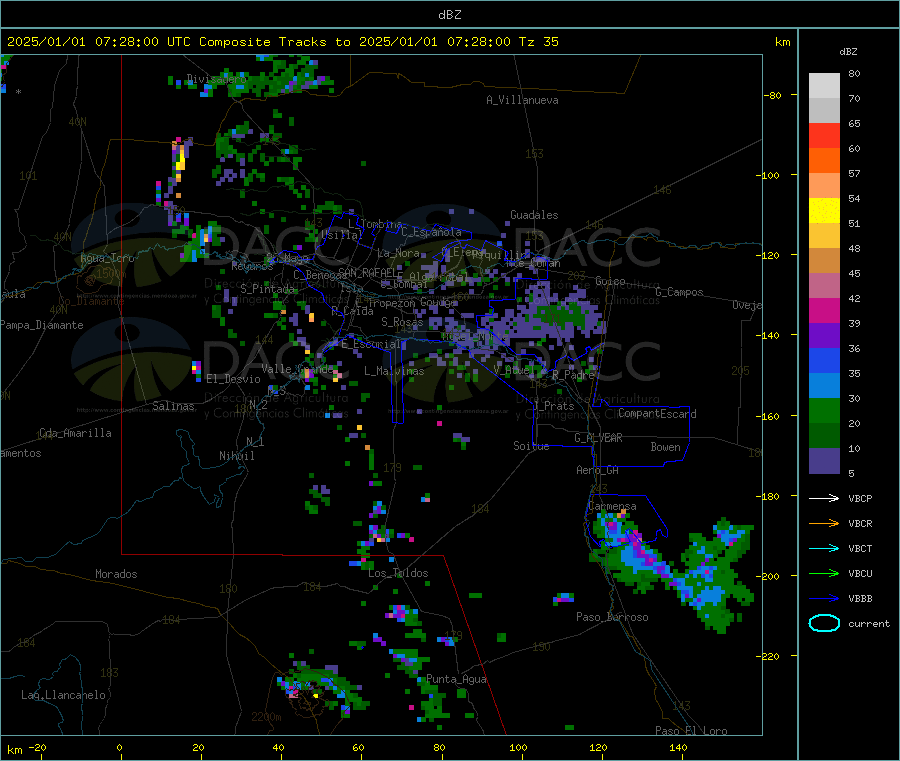The height and width of the screenshot is (761, 900).
Task: Click the Paso_Barroso place label
Action: click(612, 617)
